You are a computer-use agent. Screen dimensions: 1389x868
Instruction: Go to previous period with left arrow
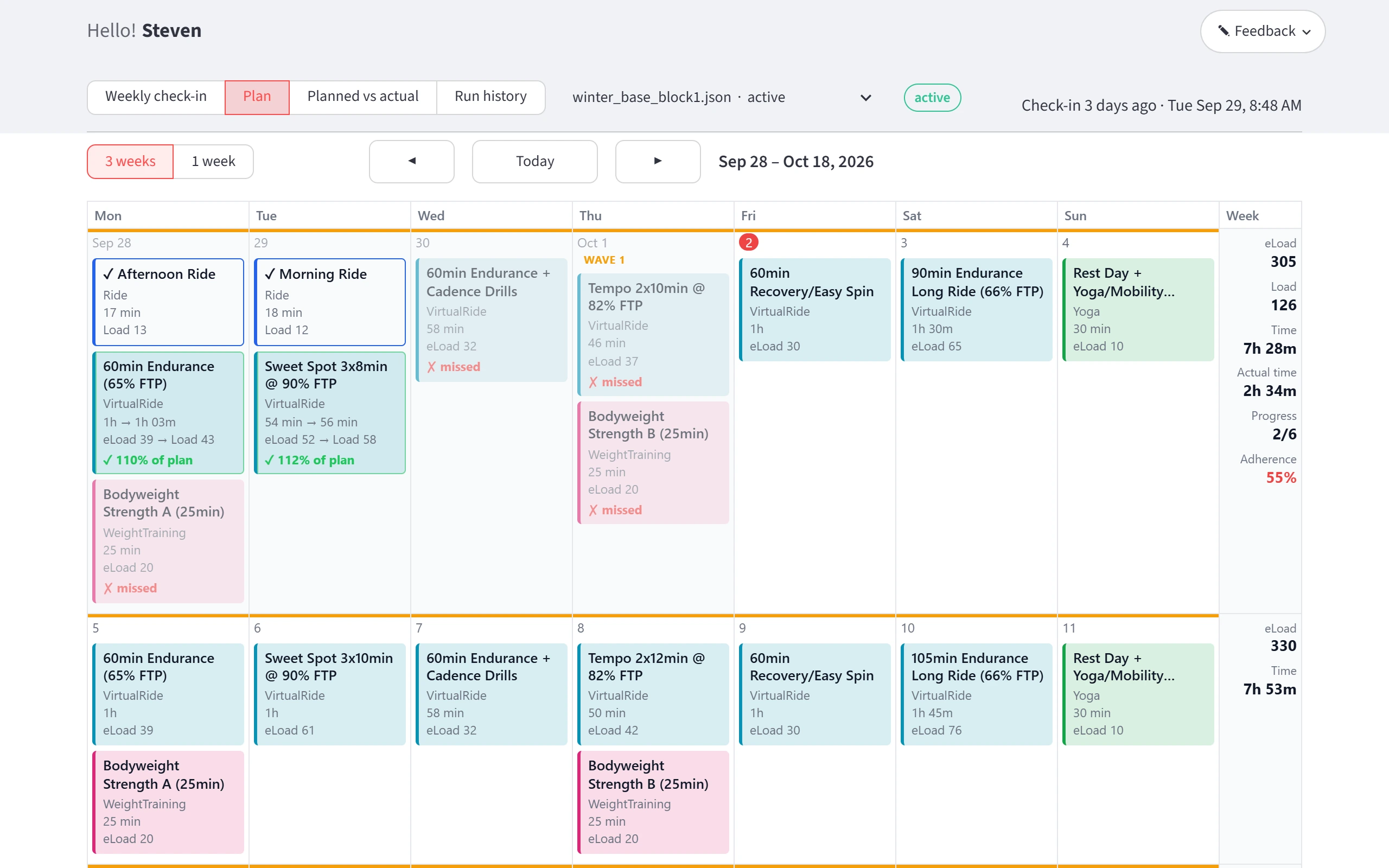click(411, 161)
